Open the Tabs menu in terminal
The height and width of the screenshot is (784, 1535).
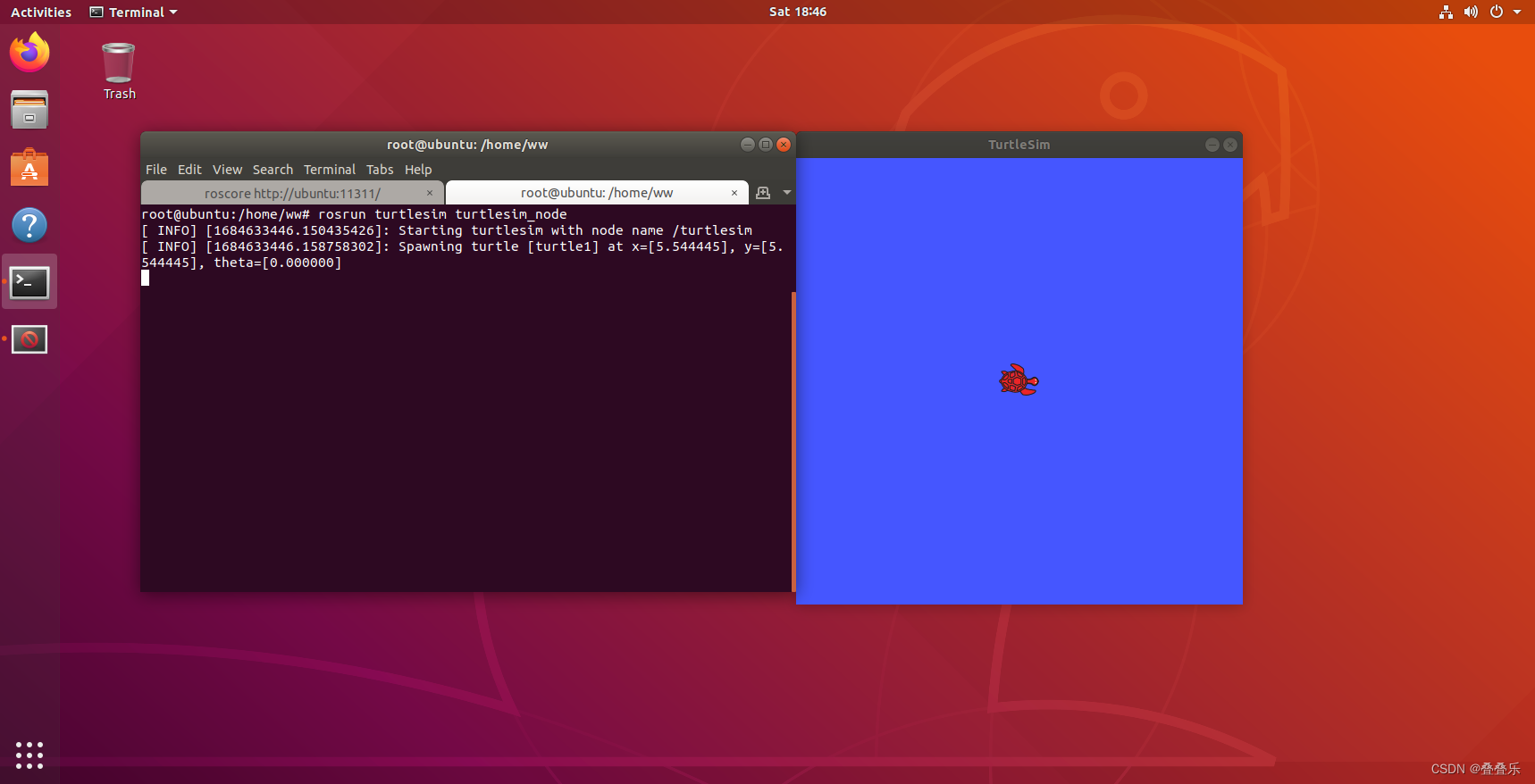(380, 170)
